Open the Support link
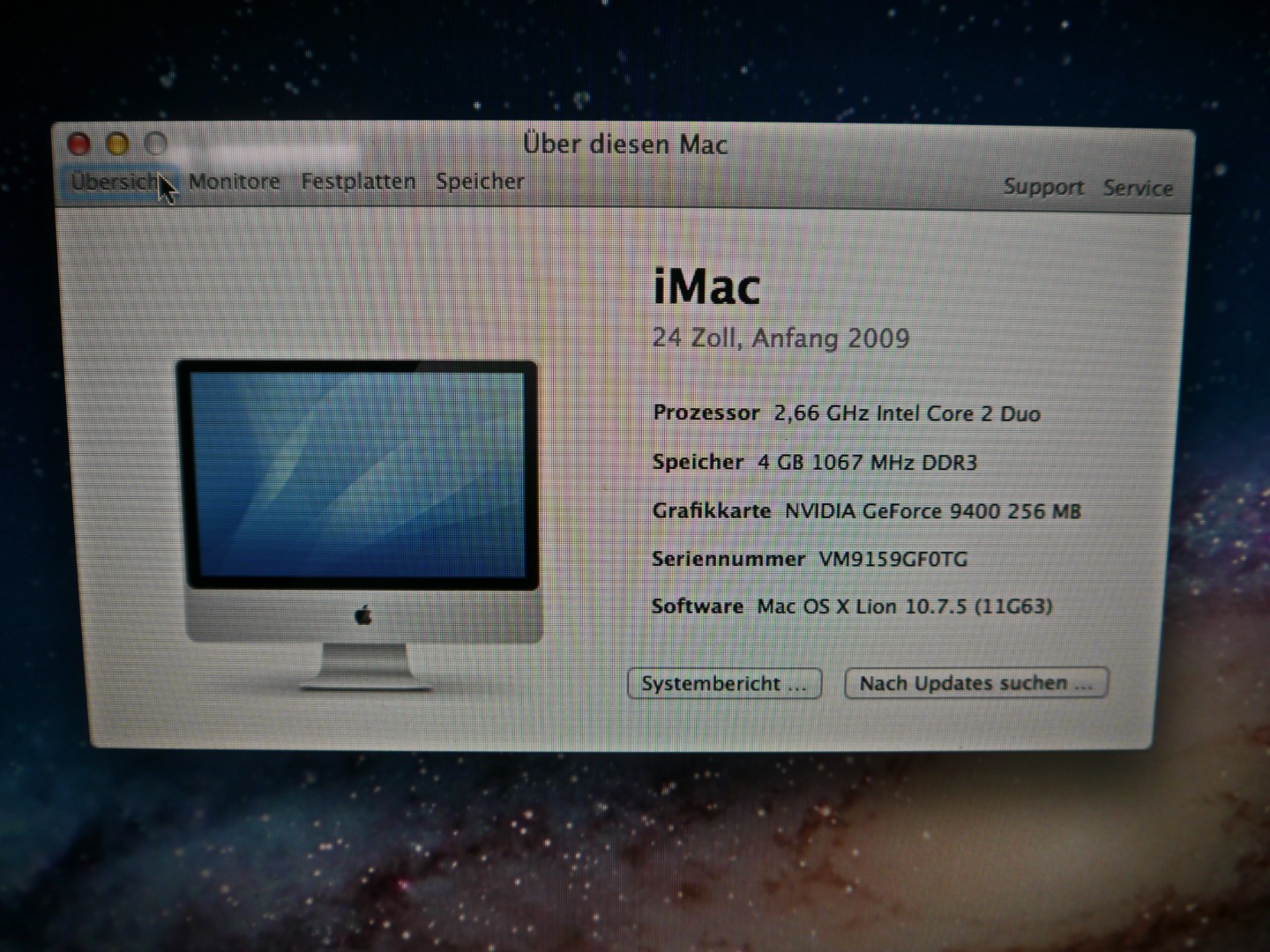 click(1043, 187)
